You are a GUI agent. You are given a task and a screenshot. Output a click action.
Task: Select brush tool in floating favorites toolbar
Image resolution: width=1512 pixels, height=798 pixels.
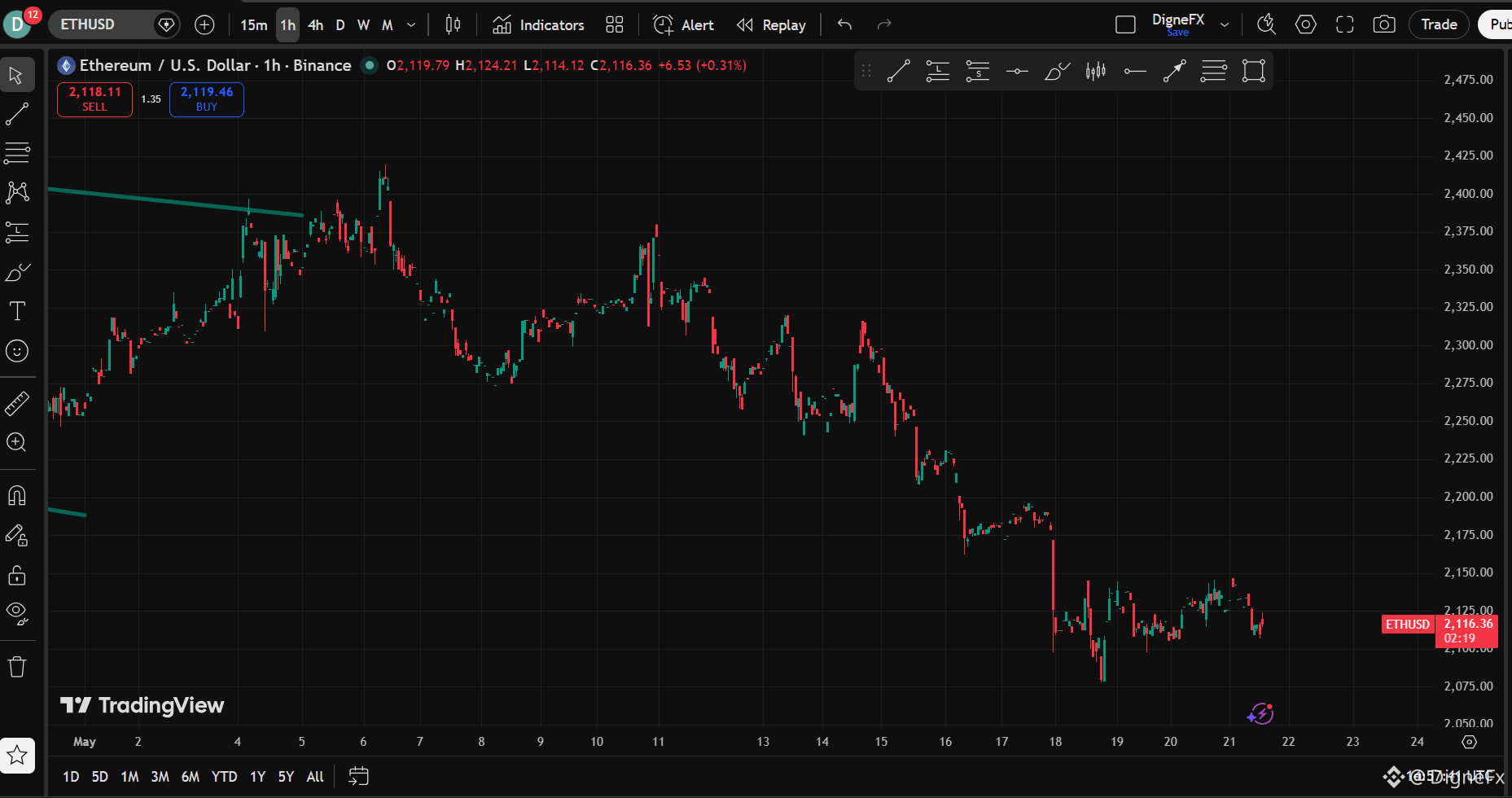pos(1056,71)
